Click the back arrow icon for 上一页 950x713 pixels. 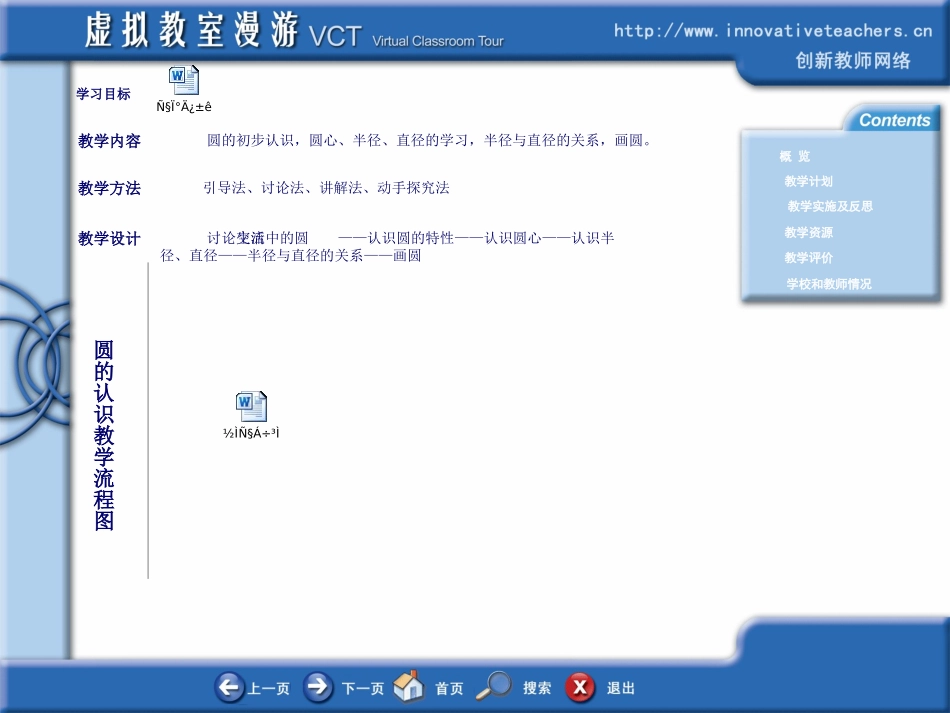click(230, 687)
